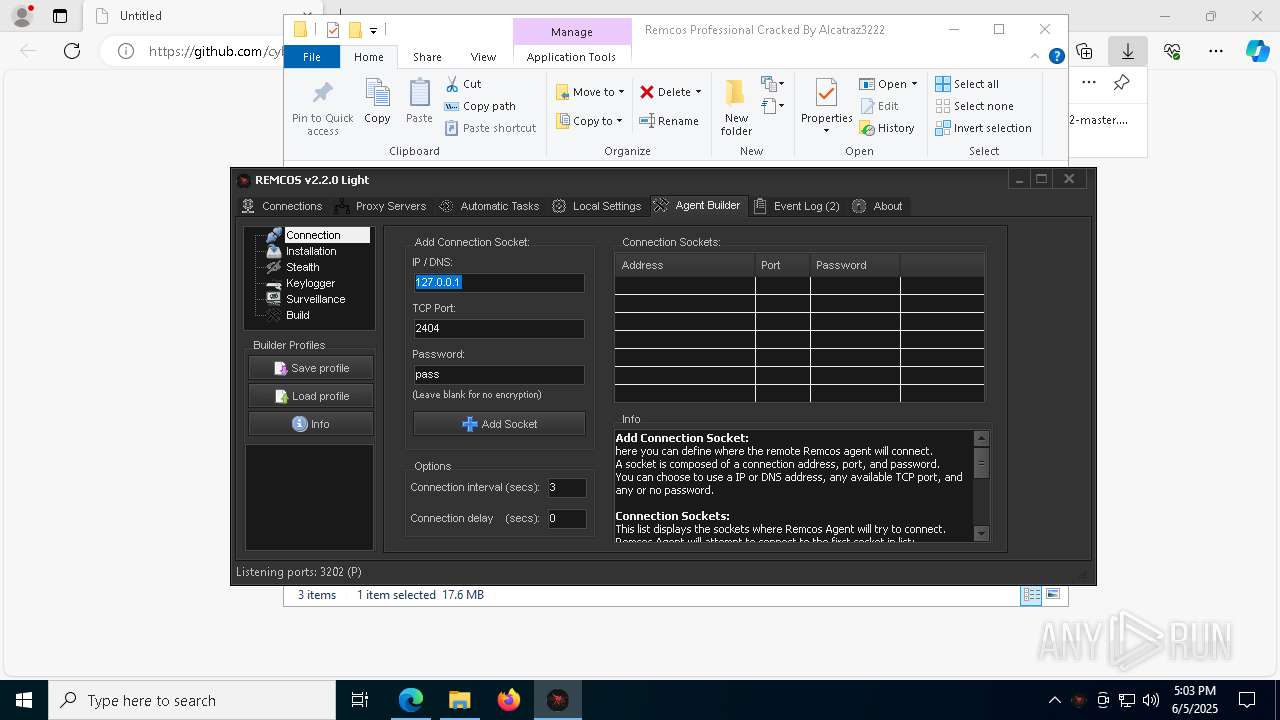
Task: Click the Add Socket button
Action: [x=499, y=424]
